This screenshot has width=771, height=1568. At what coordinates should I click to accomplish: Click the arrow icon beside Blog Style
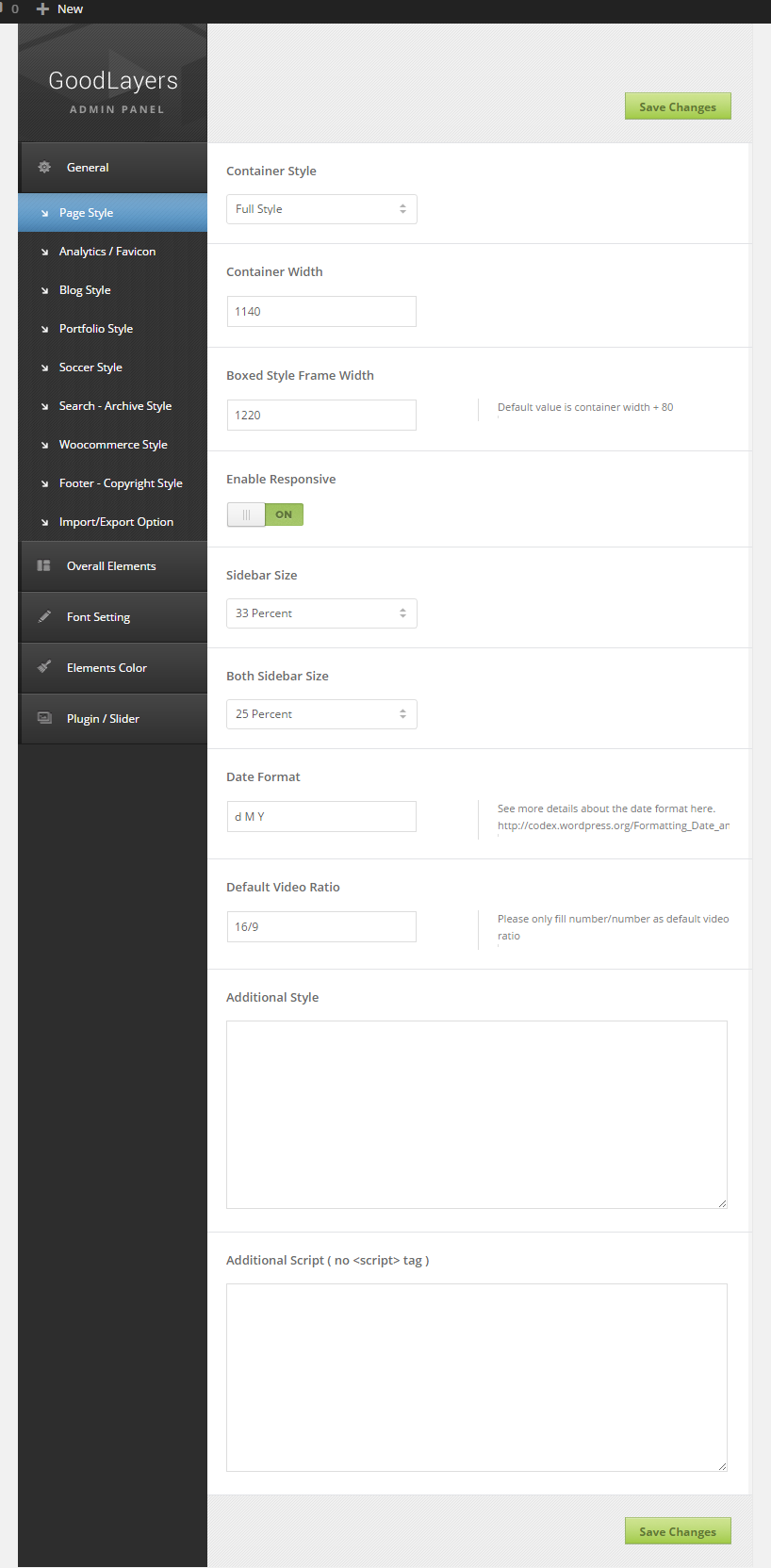[44, 291]
